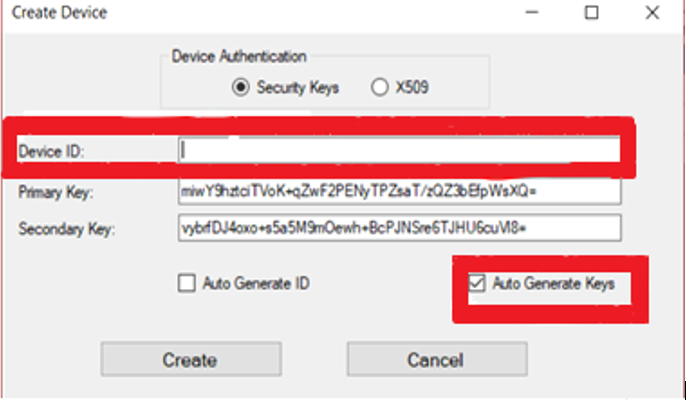Uncheck the Auto Generate Keys checkbox
The width and height of the screenshot is (689, 403).
pyautogui.click(x=477, y=283)
